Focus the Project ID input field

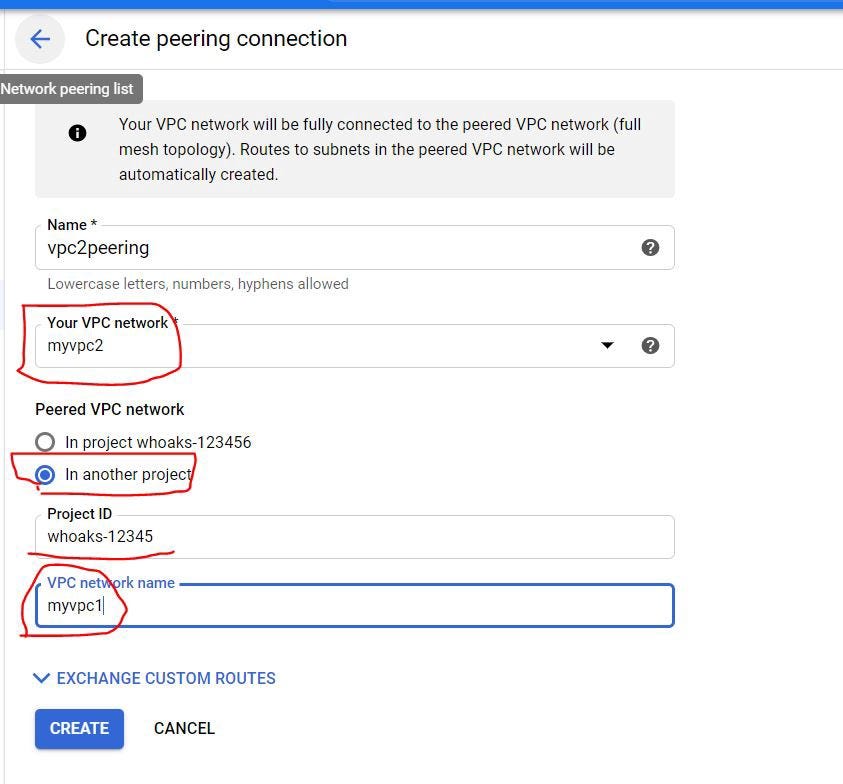[x=354, y=537]
